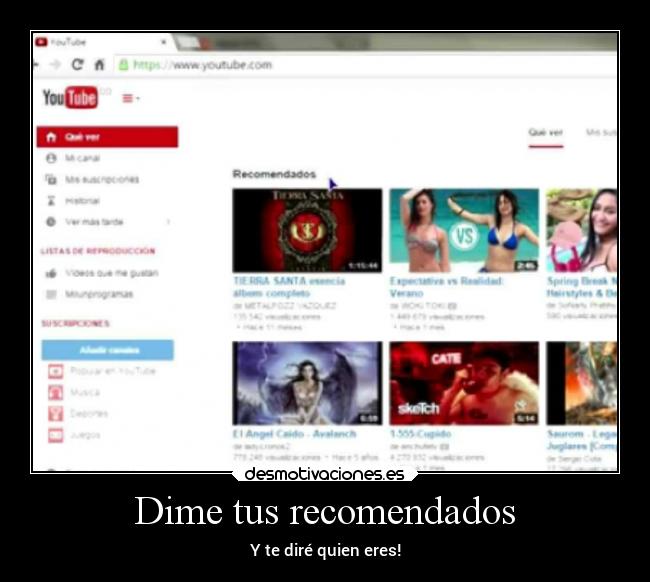Open Ver más tarde in the sidebar

coord(94,222)
